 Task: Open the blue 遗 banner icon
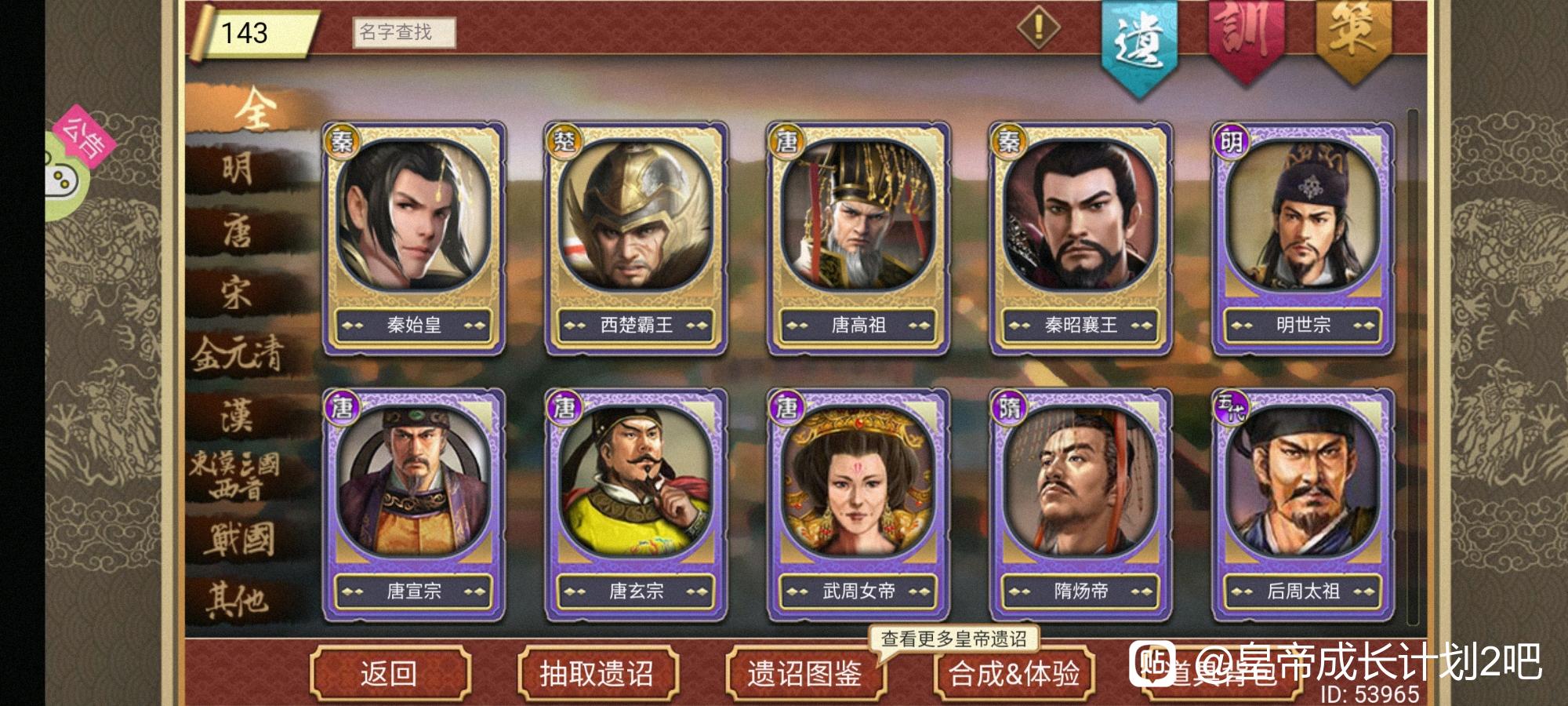(x=1139, y=45)
